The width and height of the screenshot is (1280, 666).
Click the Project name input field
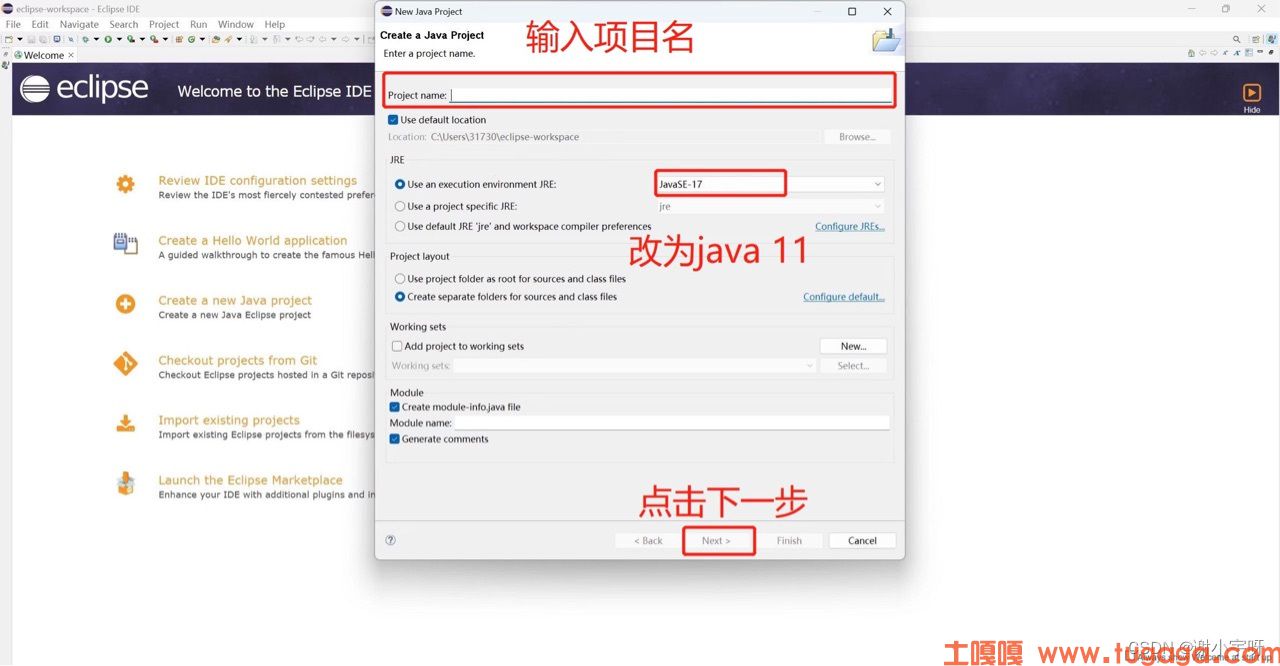coord(670,96)
